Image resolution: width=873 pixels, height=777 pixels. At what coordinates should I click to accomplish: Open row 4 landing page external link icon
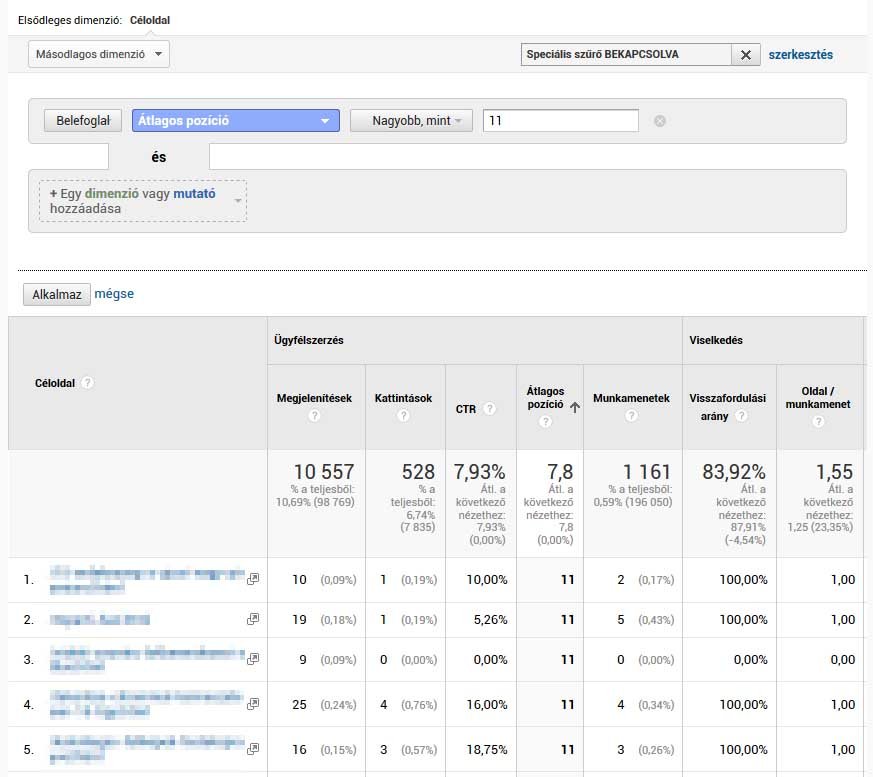click(x=253, y=703)
